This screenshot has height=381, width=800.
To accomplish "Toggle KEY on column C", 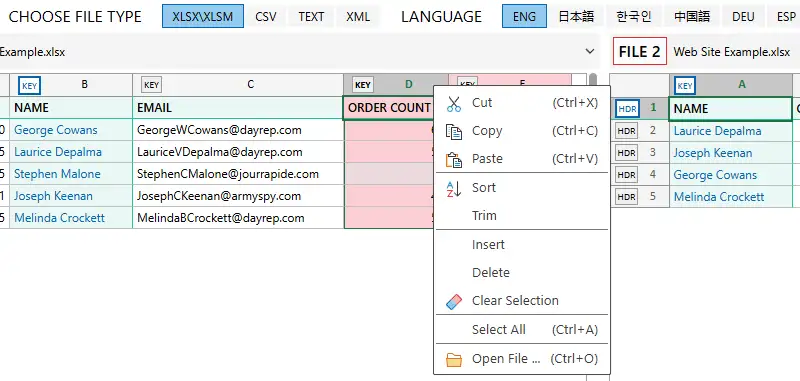I will (152, 85).
